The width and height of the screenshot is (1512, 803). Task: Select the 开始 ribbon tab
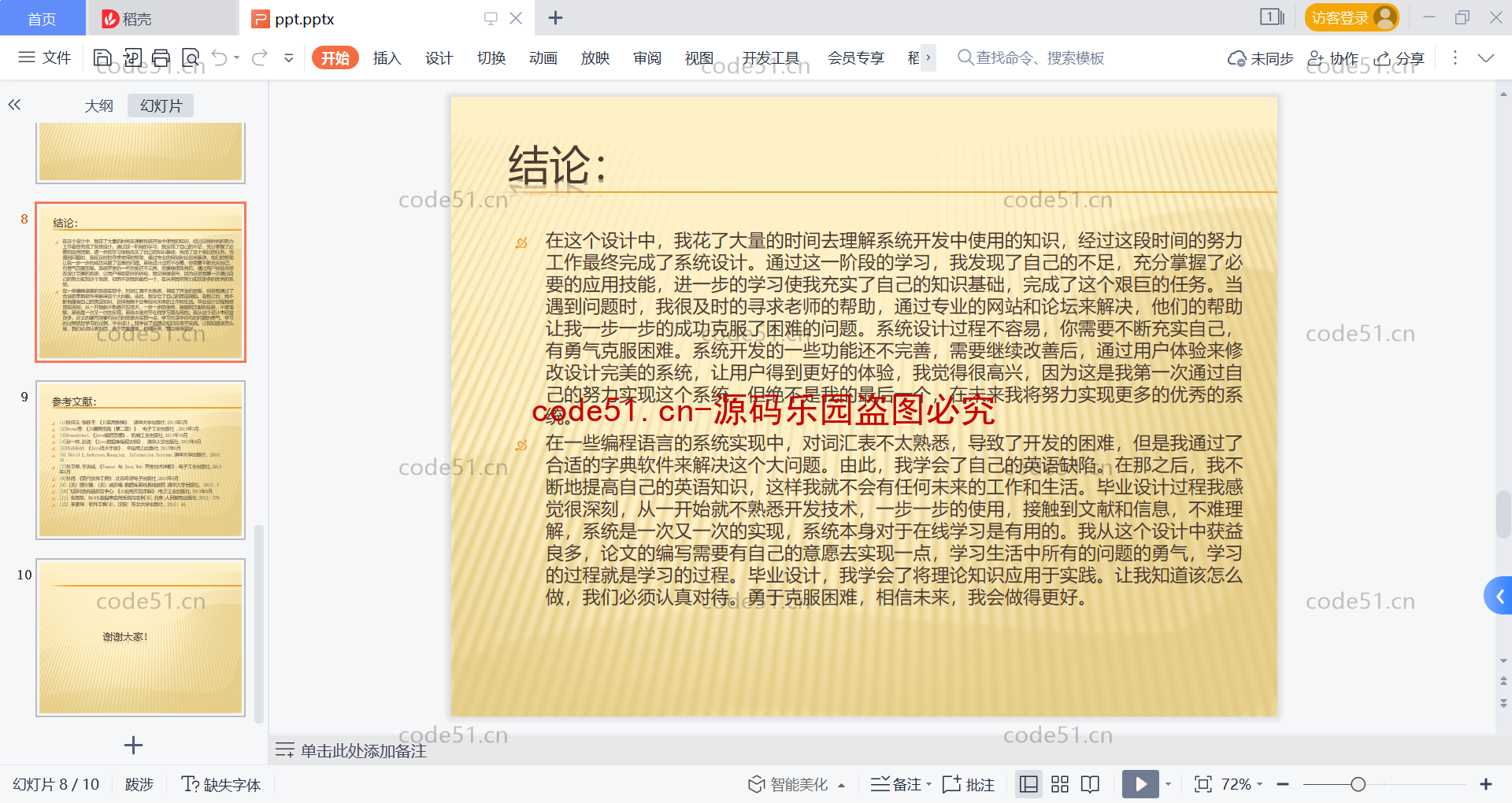point(335,58)
